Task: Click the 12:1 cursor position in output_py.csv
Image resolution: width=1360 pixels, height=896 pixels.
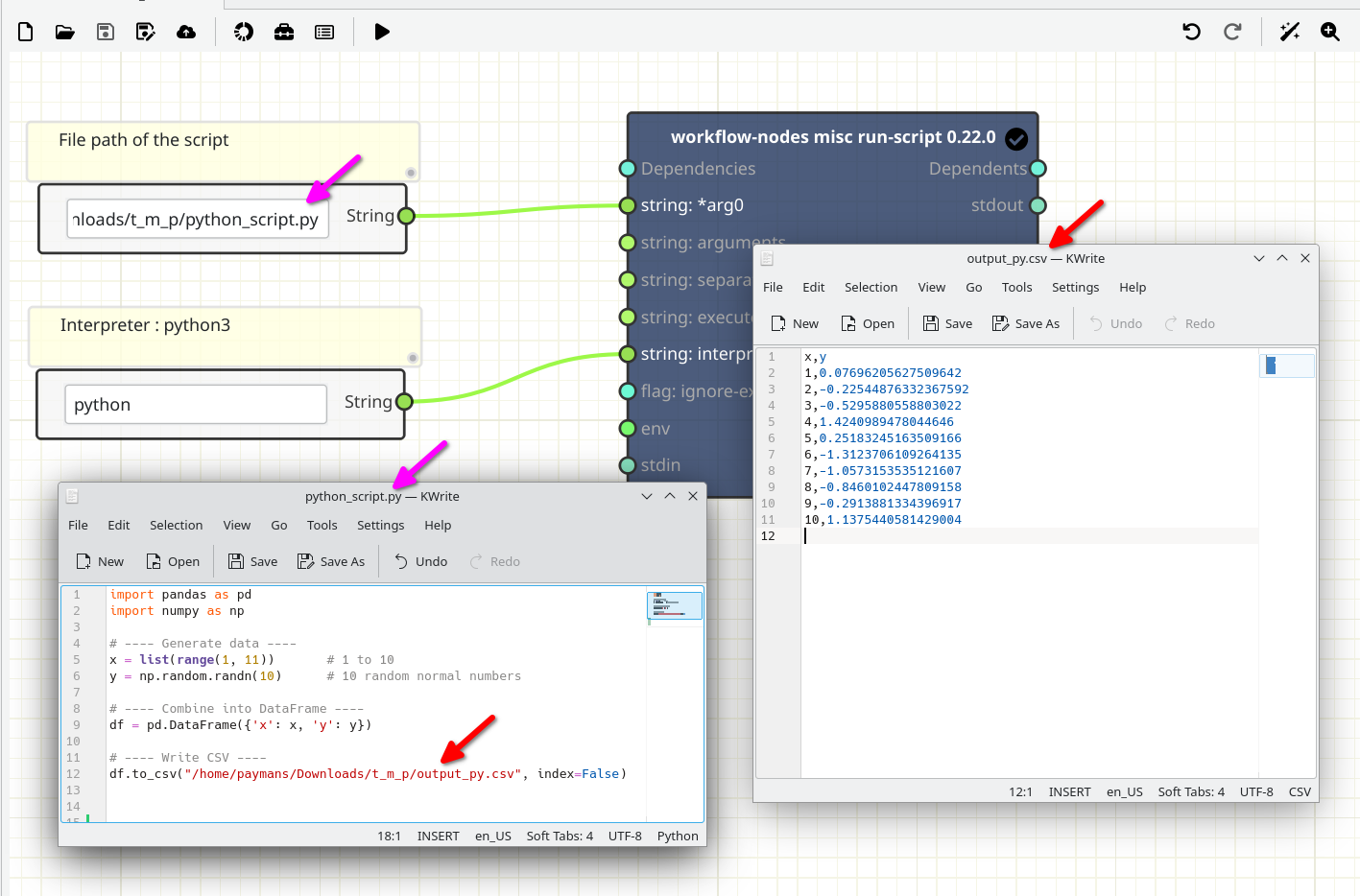Action: 1020,791
